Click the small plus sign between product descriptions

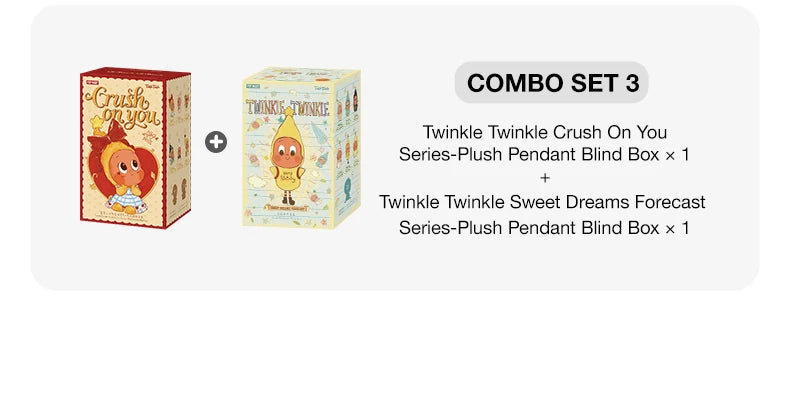point(544,178)
